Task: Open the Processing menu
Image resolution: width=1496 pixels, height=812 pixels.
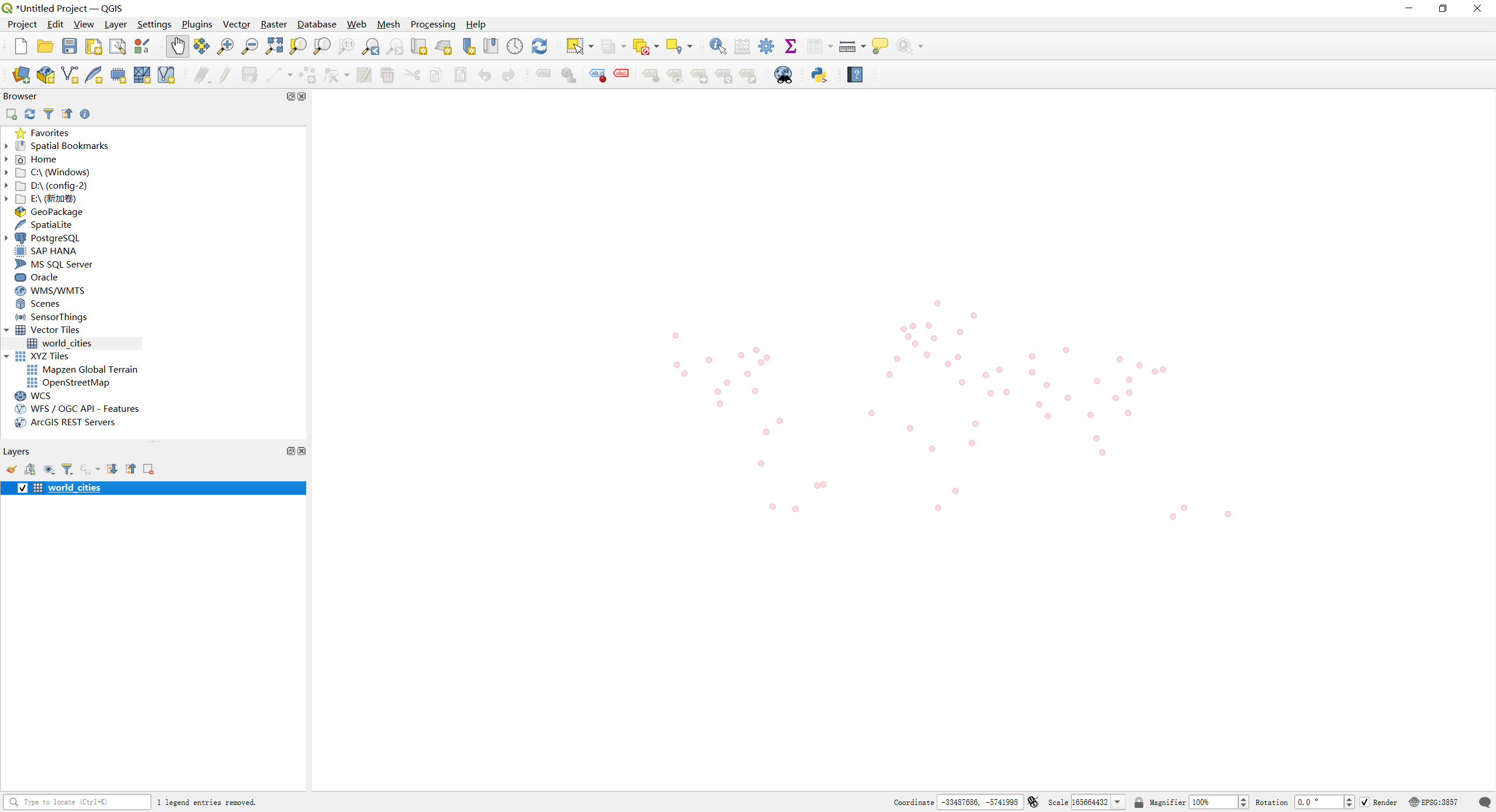Action: coord(432,24)
